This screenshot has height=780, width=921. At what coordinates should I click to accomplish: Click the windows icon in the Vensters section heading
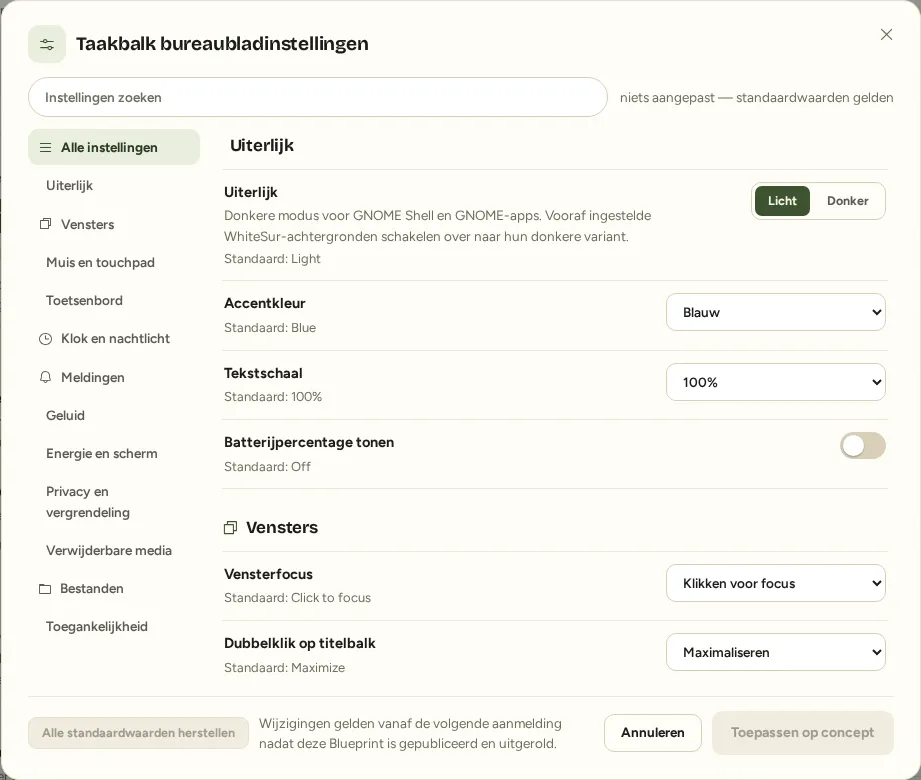click(x=231, y=527)
